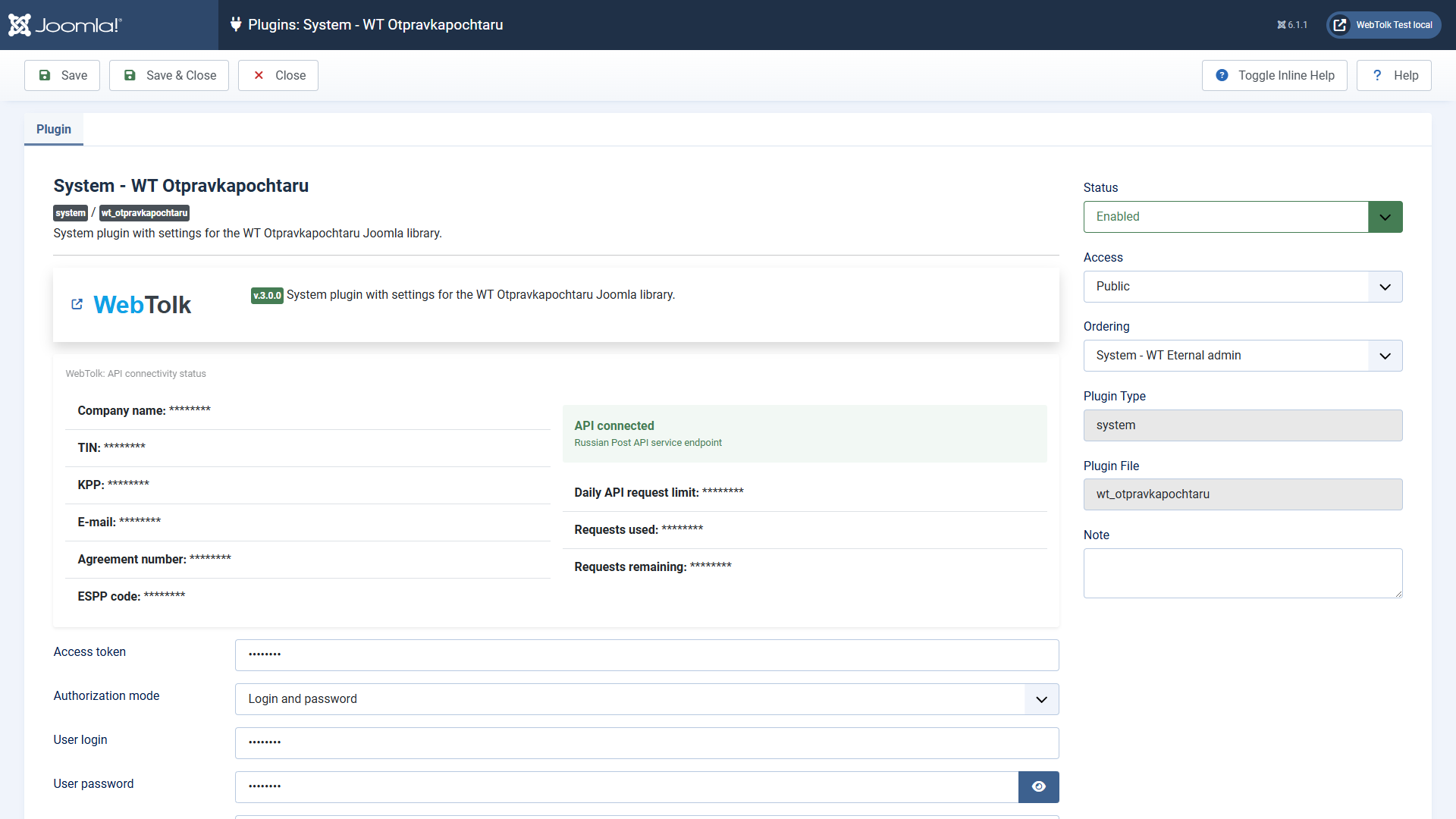
Task: Click the plugin plug icon in title bar
Action: point(236,25)
